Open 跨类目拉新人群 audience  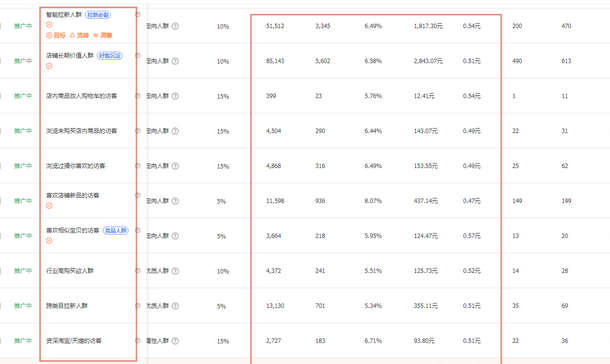point(67,306)
